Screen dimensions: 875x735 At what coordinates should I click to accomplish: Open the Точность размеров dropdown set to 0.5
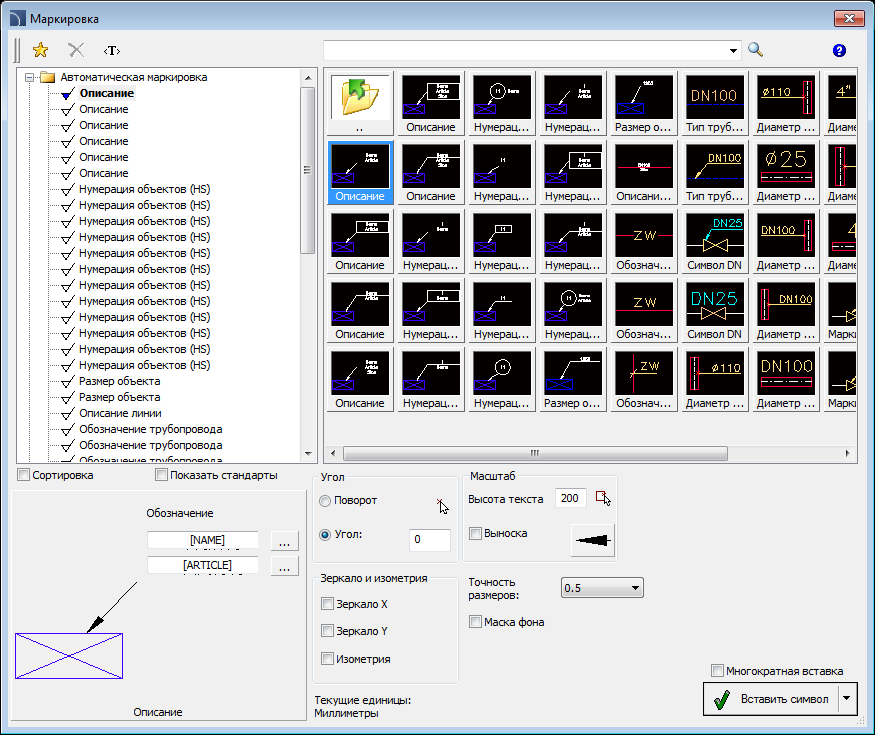point(602,588)
